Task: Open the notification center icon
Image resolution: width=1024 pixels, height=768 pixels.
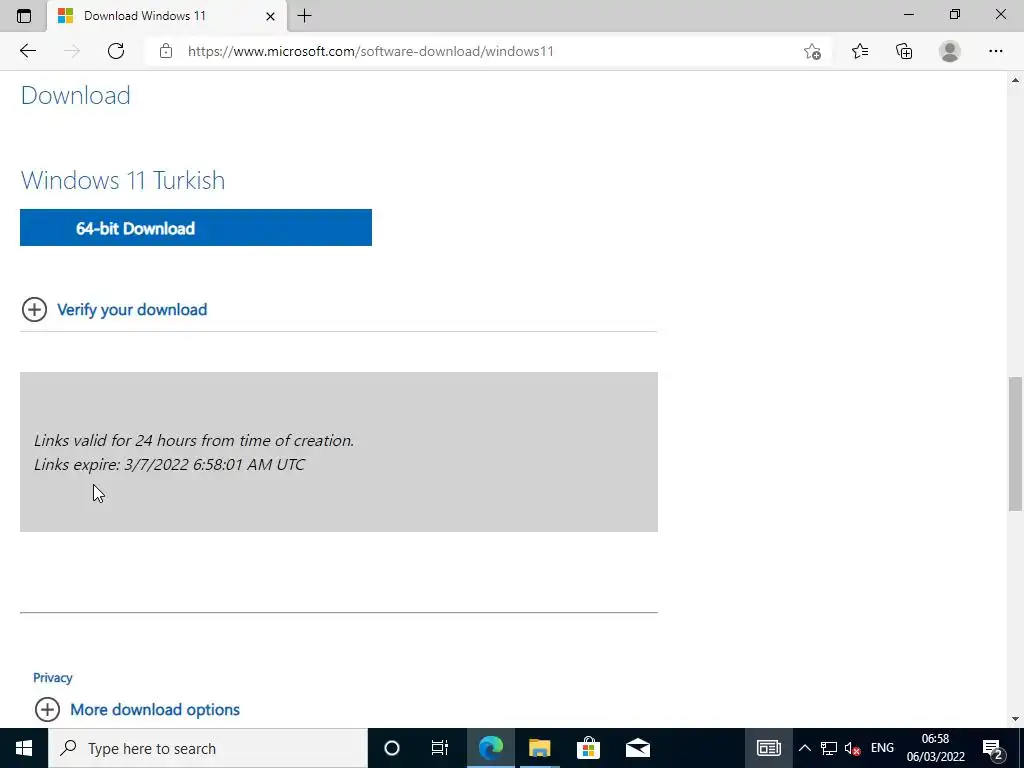Action: point(993,748)
